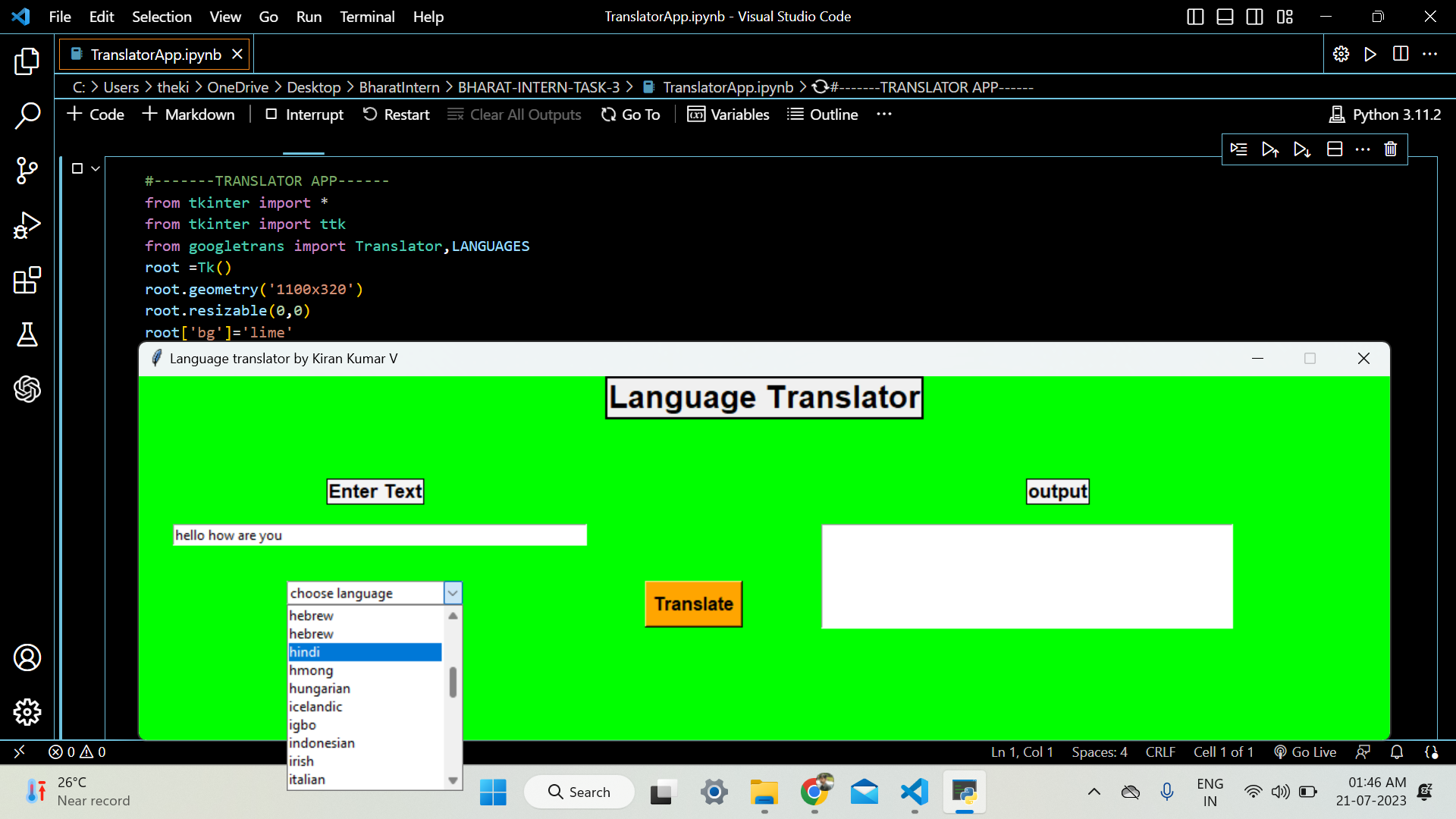The height and width of the screenshot is (819, 1456).
Task: Toggle the cell selection checkbox
Action: tap(78, 168)
